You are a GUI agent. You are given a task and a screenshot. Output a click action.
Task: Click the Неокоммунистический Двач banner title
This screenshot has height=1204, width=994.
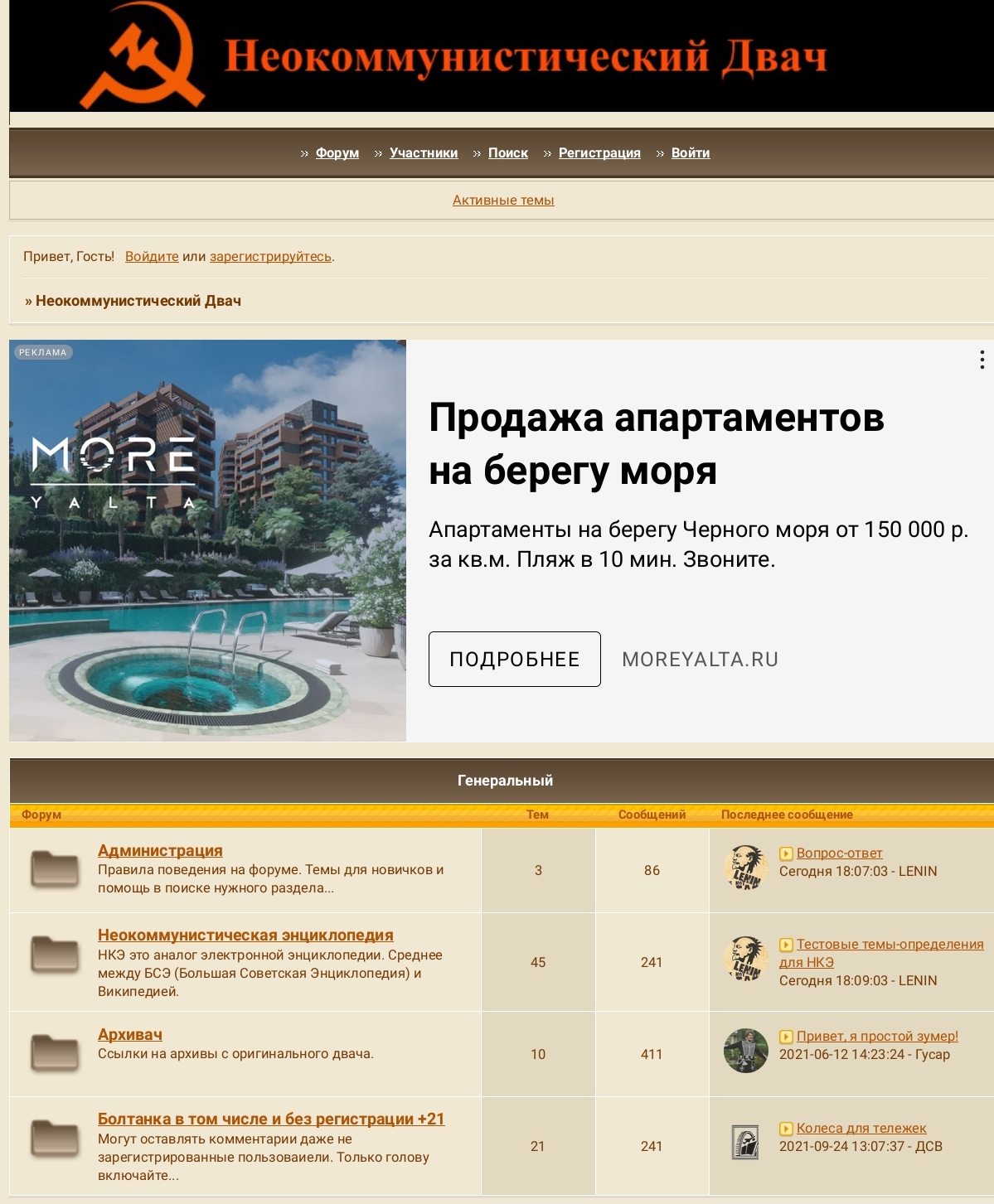click(x=526, y=57)
